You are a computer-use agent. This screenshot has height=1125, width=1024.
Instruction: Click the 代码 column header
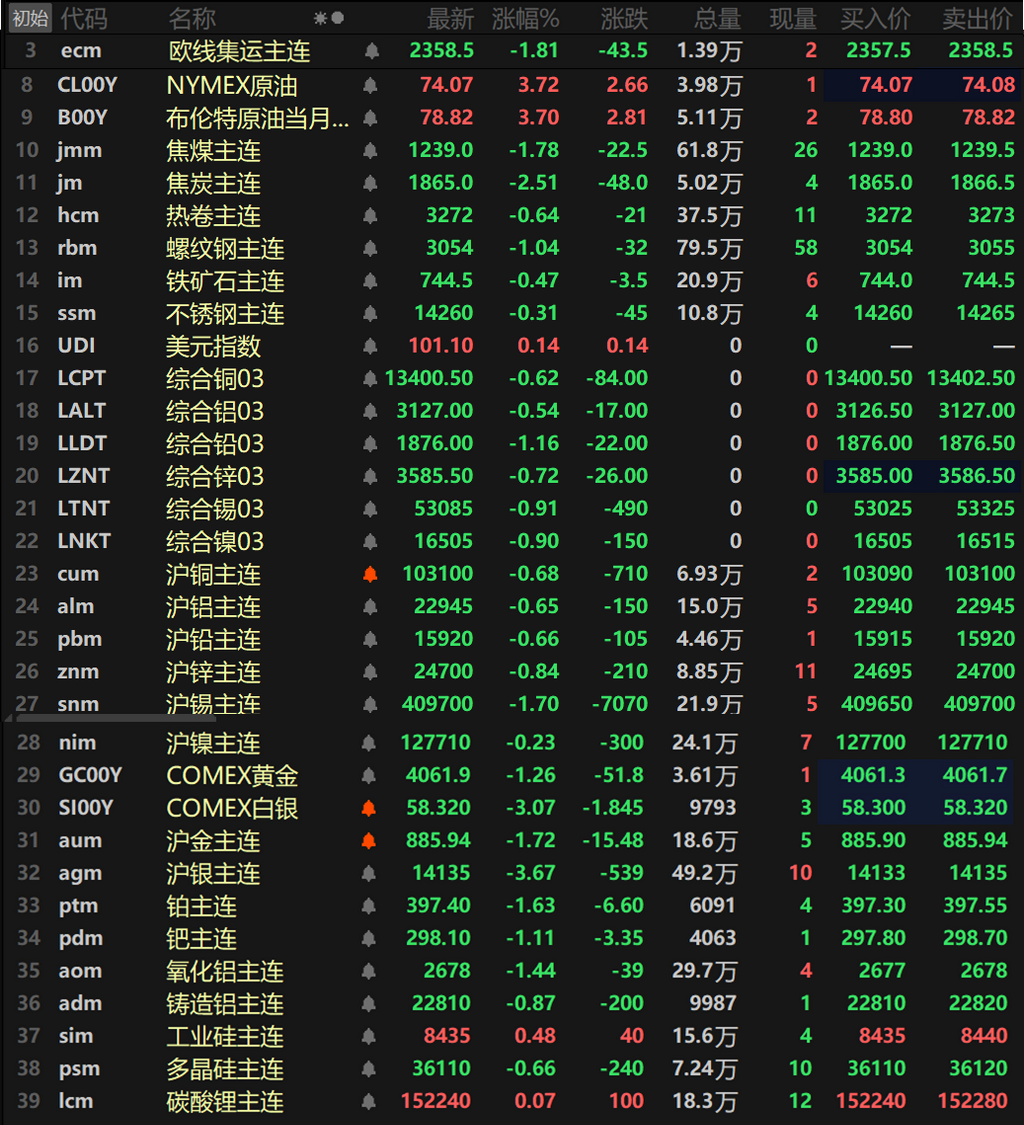(84, 19)
